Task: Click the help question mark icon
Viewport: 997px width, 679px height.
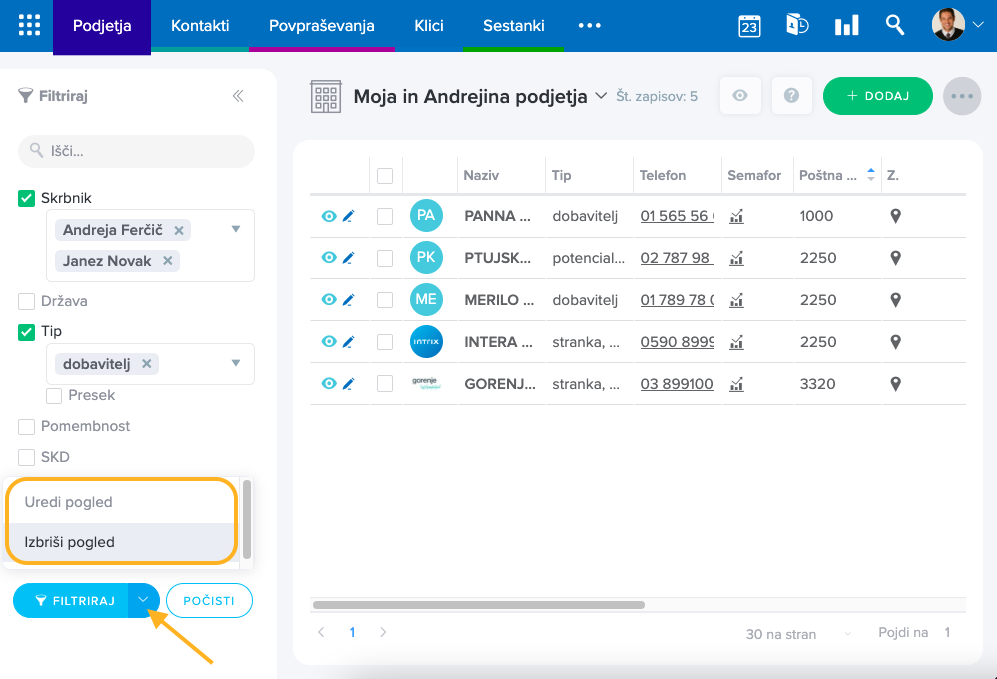Action: click(x=791, y=96)
